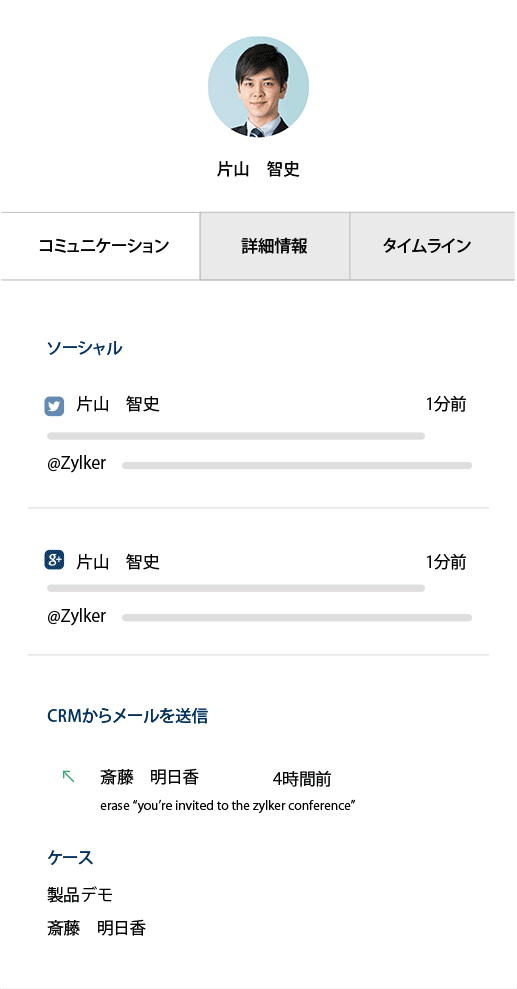This screenshot has height=989, width=517.
Task: Click the ケース section heading
Action: (x=71, y=857)
